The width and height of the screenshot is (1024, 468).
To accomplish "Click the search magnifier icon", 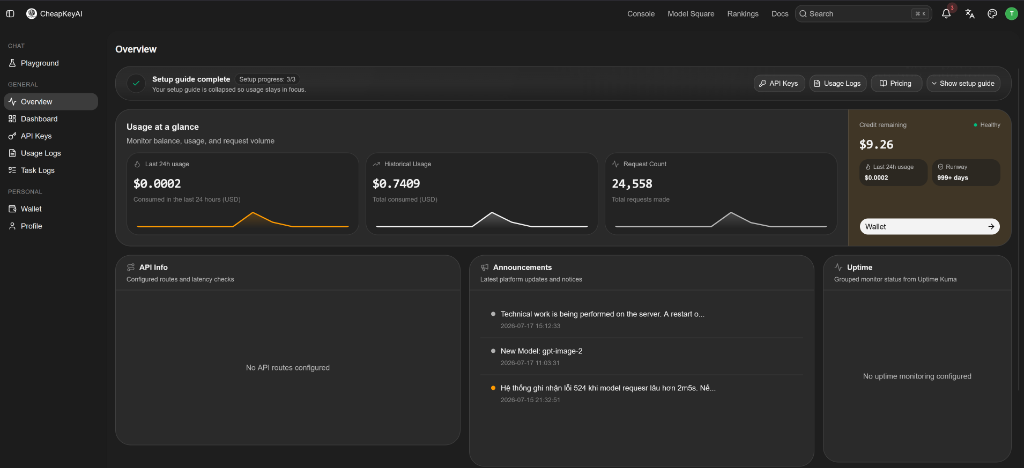I will pos(803,14).
